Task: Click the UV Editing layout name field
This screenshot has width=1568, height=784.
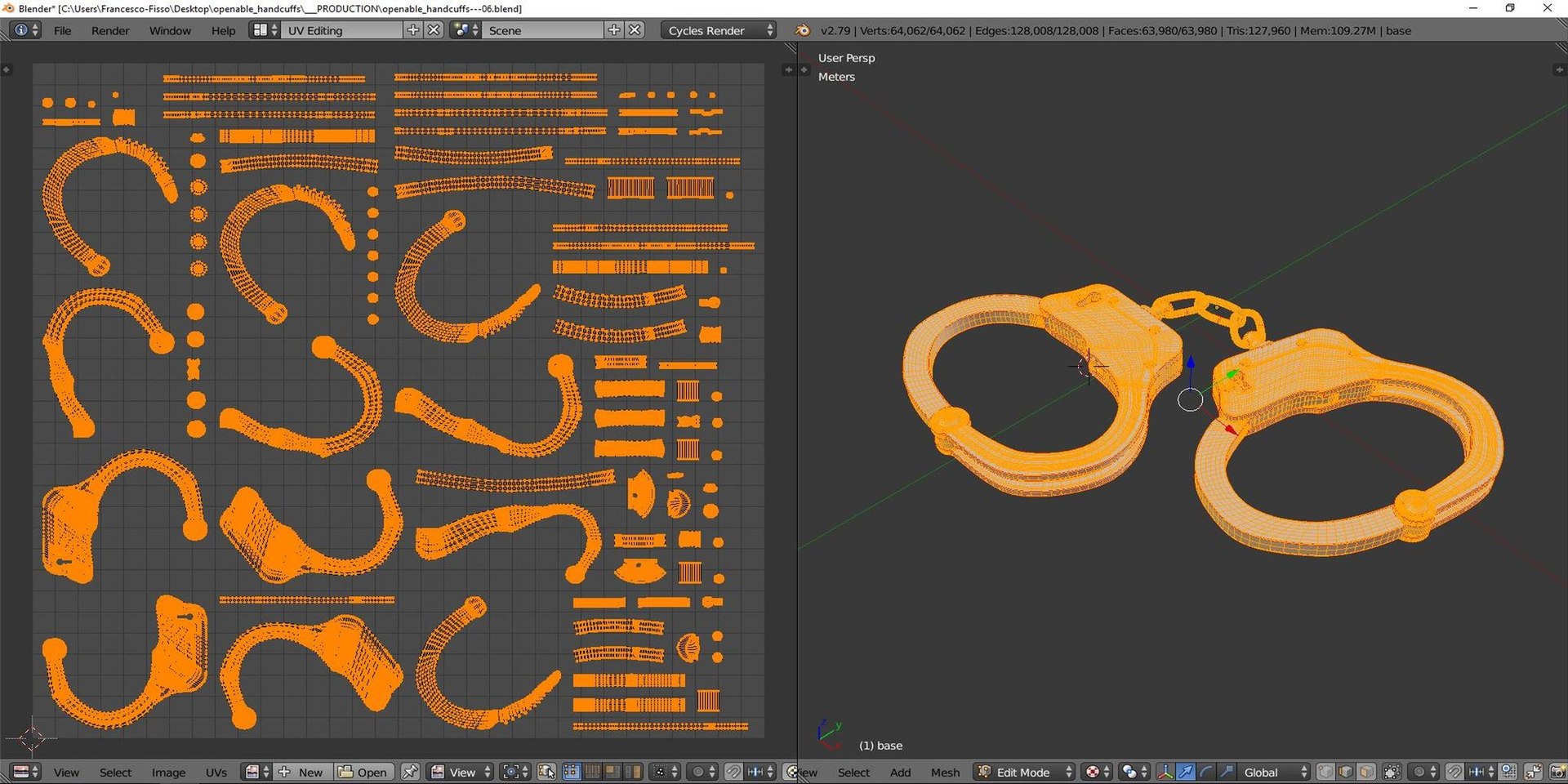Action: tap(343, 30)
